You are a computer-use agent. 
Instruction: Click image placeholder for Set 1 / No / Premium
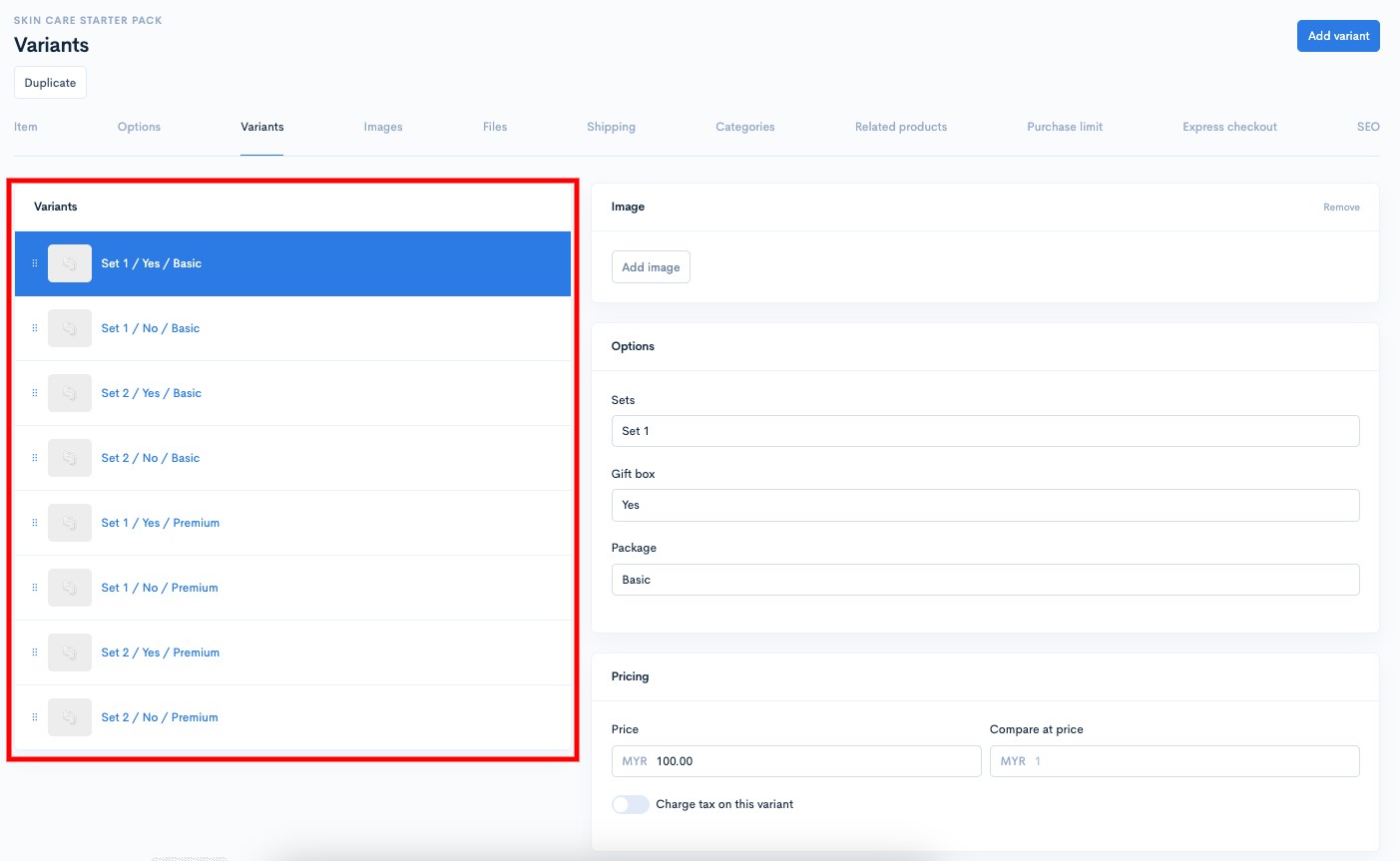point(70,588)
